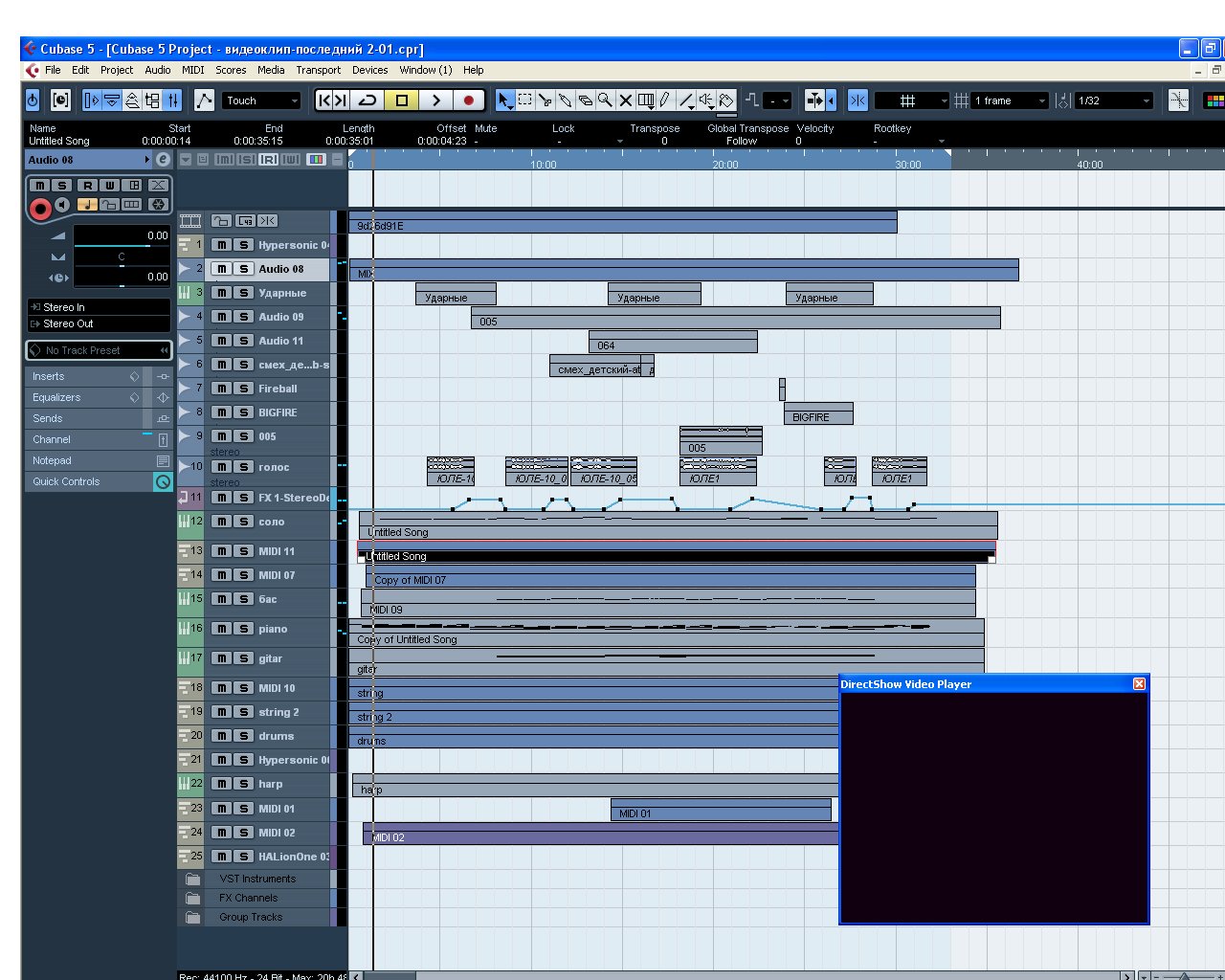Open the Pool window icon

coord(152,100)
